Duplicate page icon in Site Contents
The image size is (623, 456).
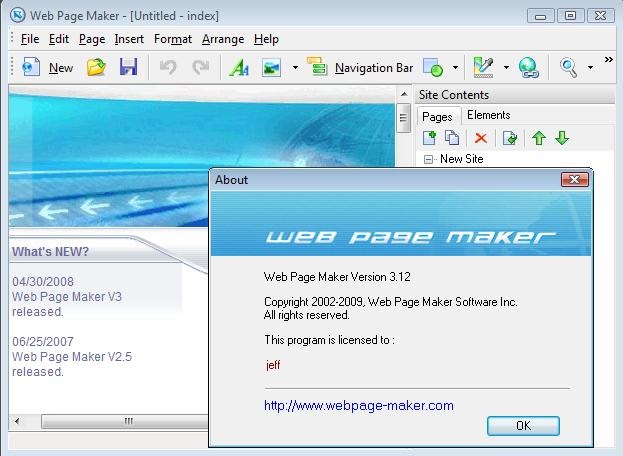point(452,138)
